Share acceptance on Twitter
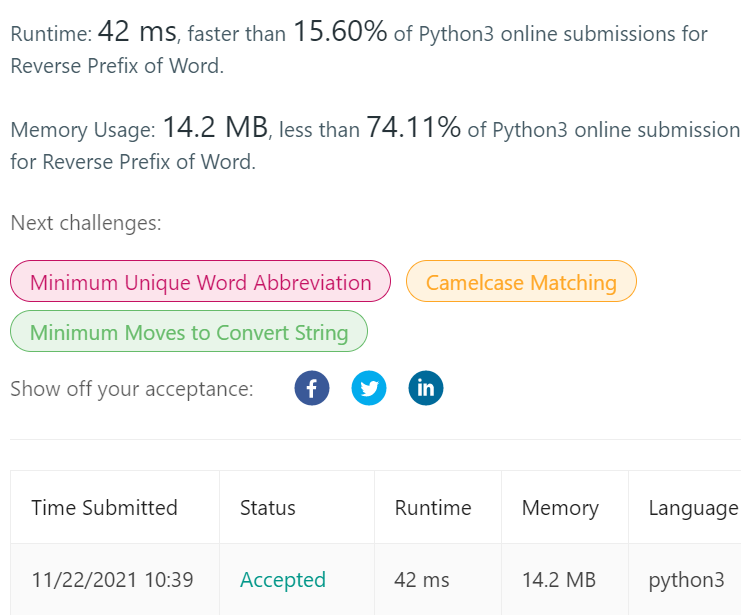This screenshot has height=615, width=741. 369,388
